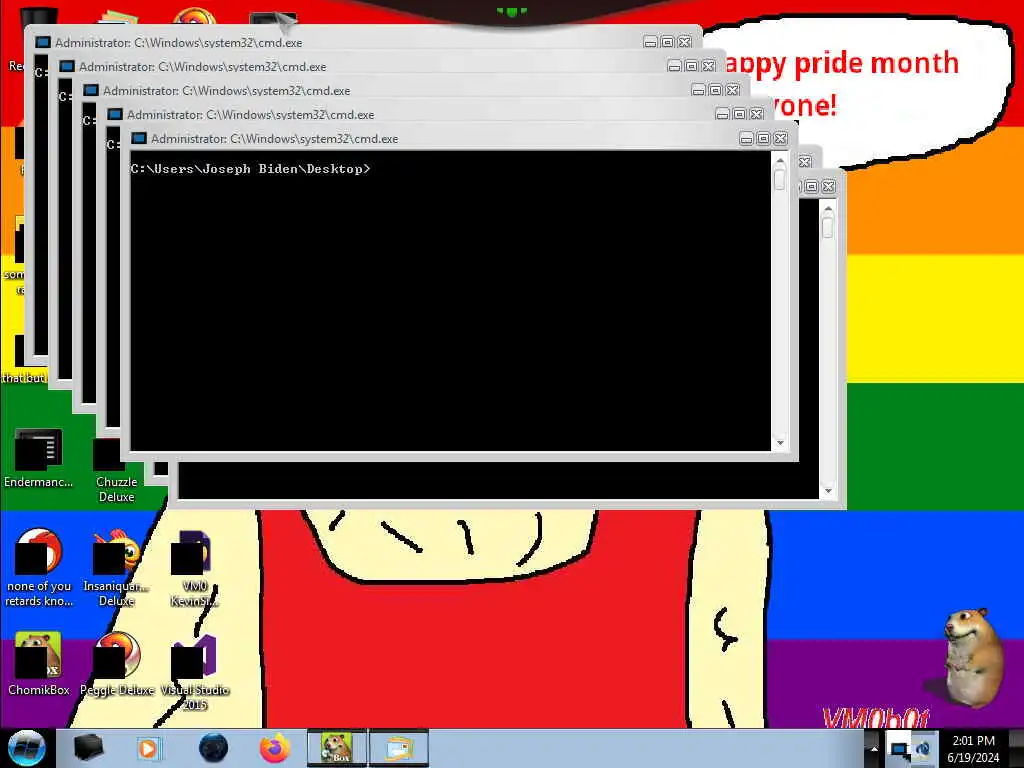This screenshot has height=768, width=1024.
Task: Click scroll up arrow in front cmd window
Action: click(780, 159)
